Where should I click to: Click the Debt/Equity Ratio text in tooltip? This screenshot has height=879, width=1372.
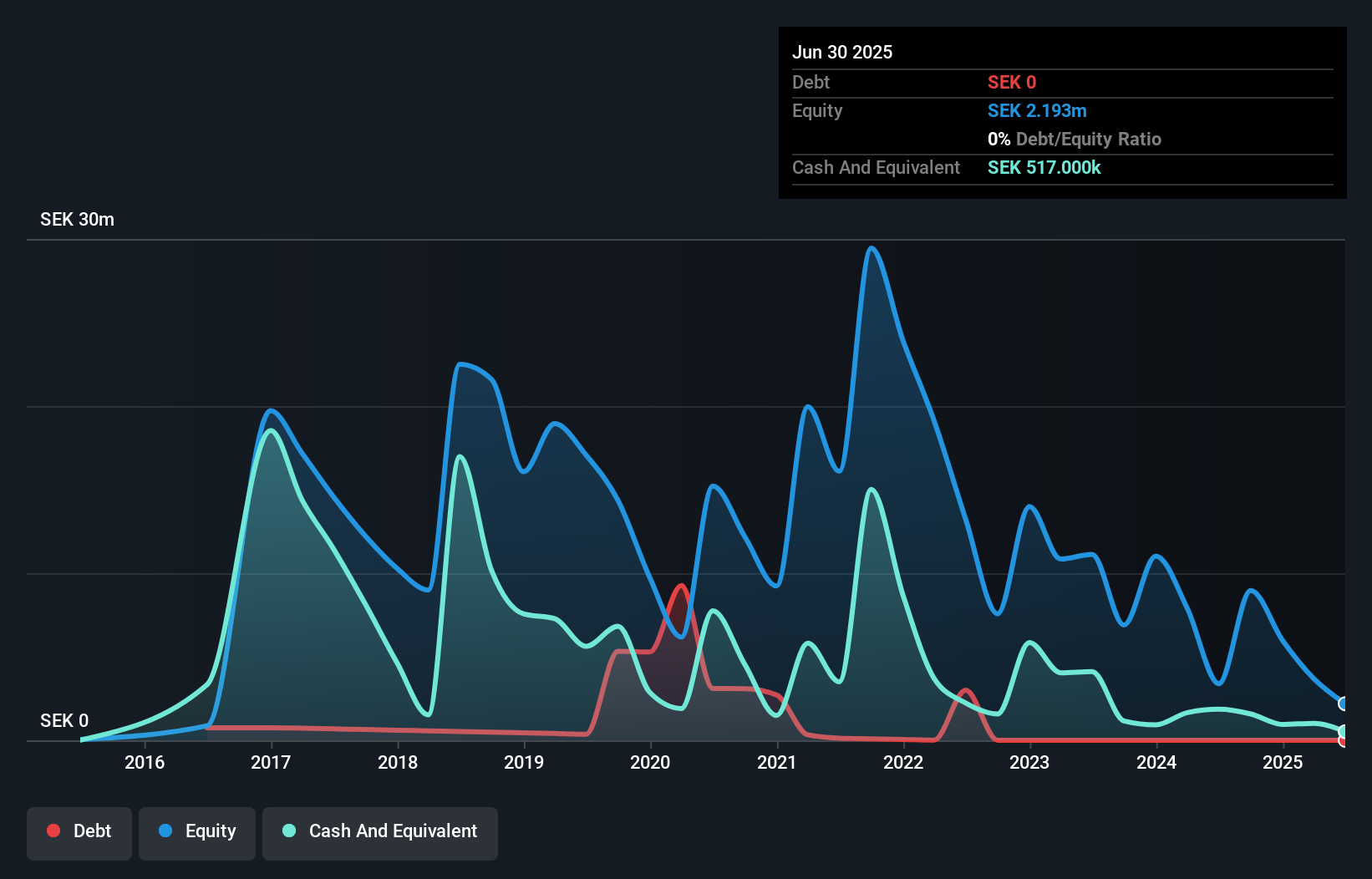(1089, 139)
